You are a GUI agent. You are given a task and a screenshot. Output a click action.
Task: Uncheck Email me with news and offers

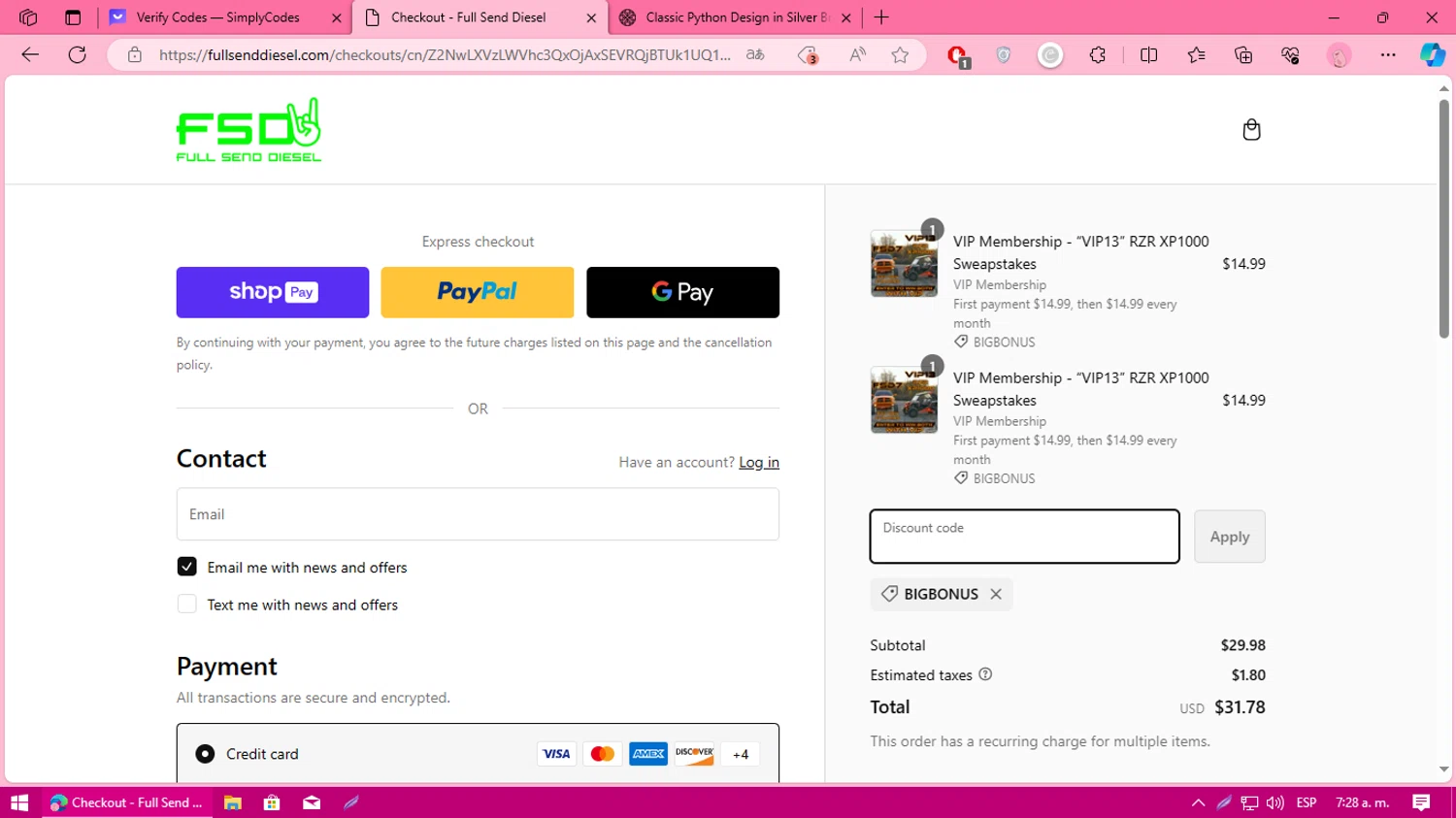187,567
